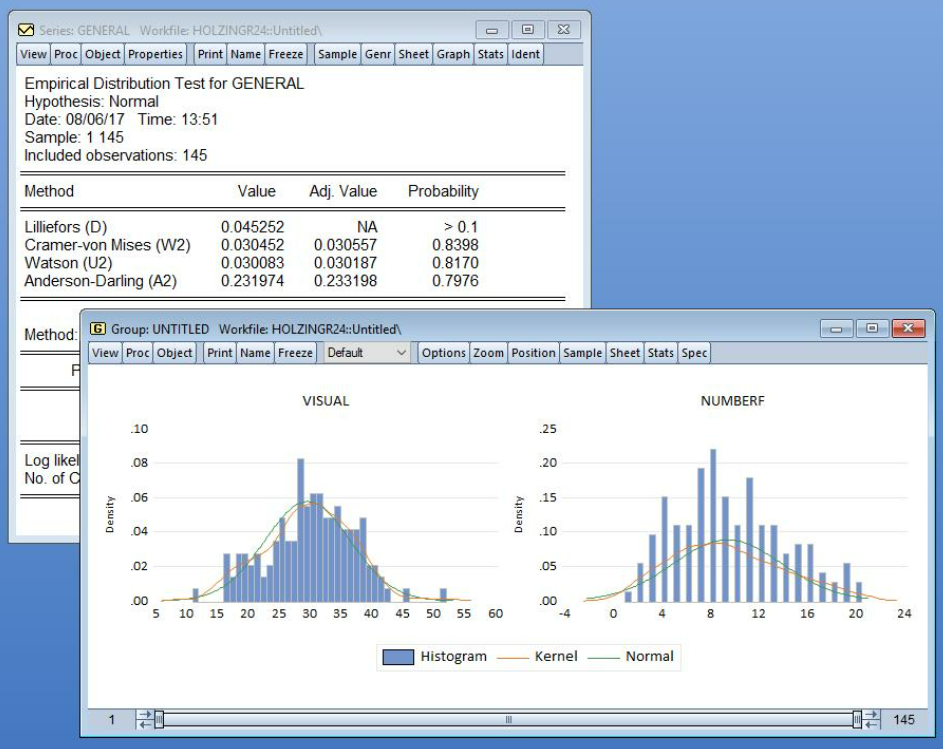This screenshot has width=943, height=749.
Task: Click the blue Histogram legend swatch
Action: click(x=398, y=657)
